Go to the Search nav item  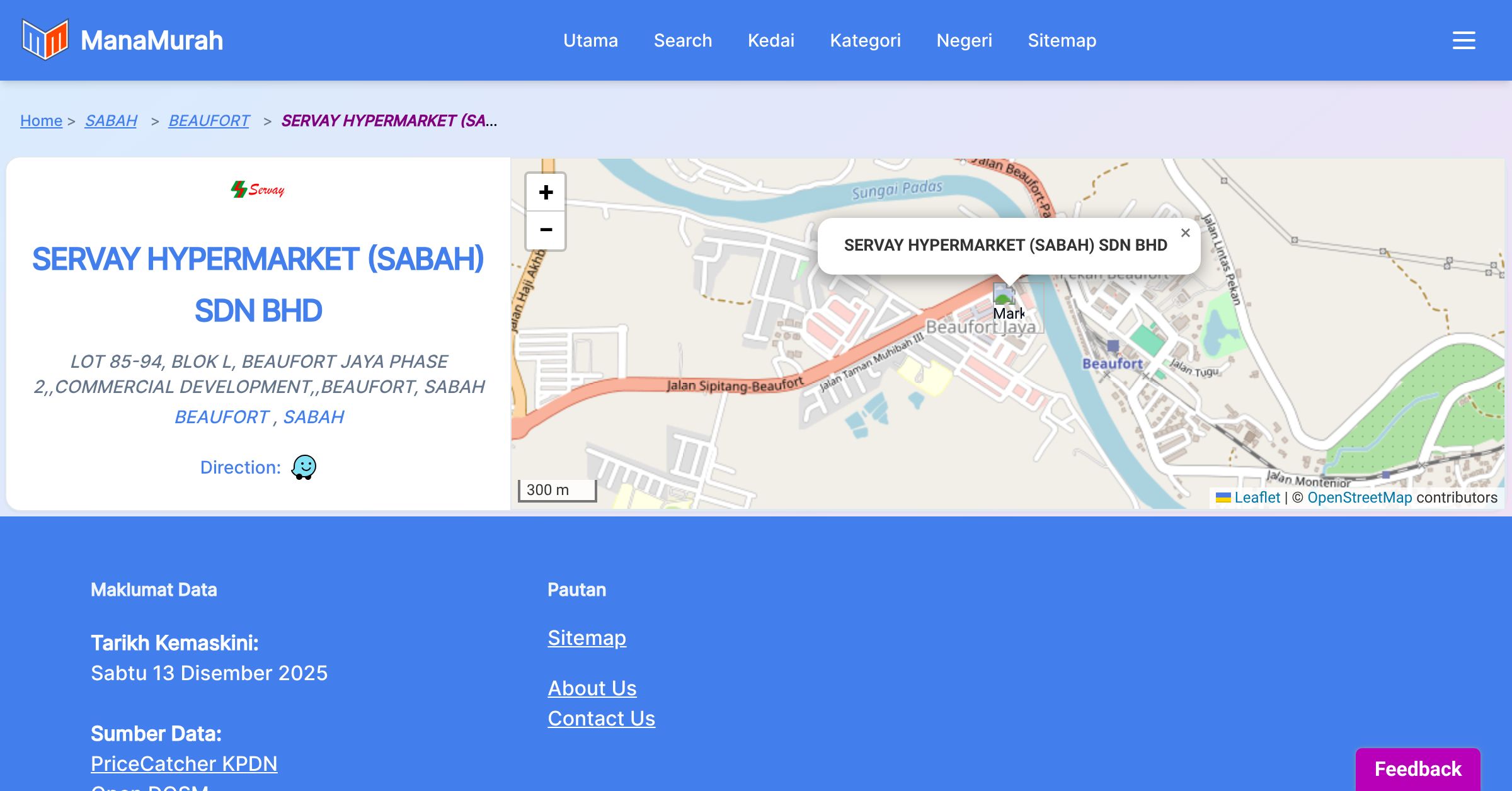[682, 40]
